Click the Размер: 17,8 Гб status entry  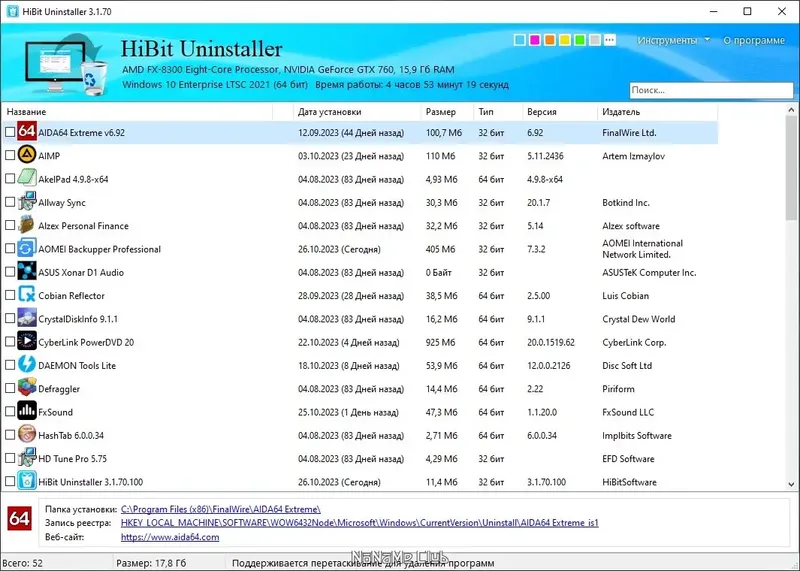coord(151,563)
